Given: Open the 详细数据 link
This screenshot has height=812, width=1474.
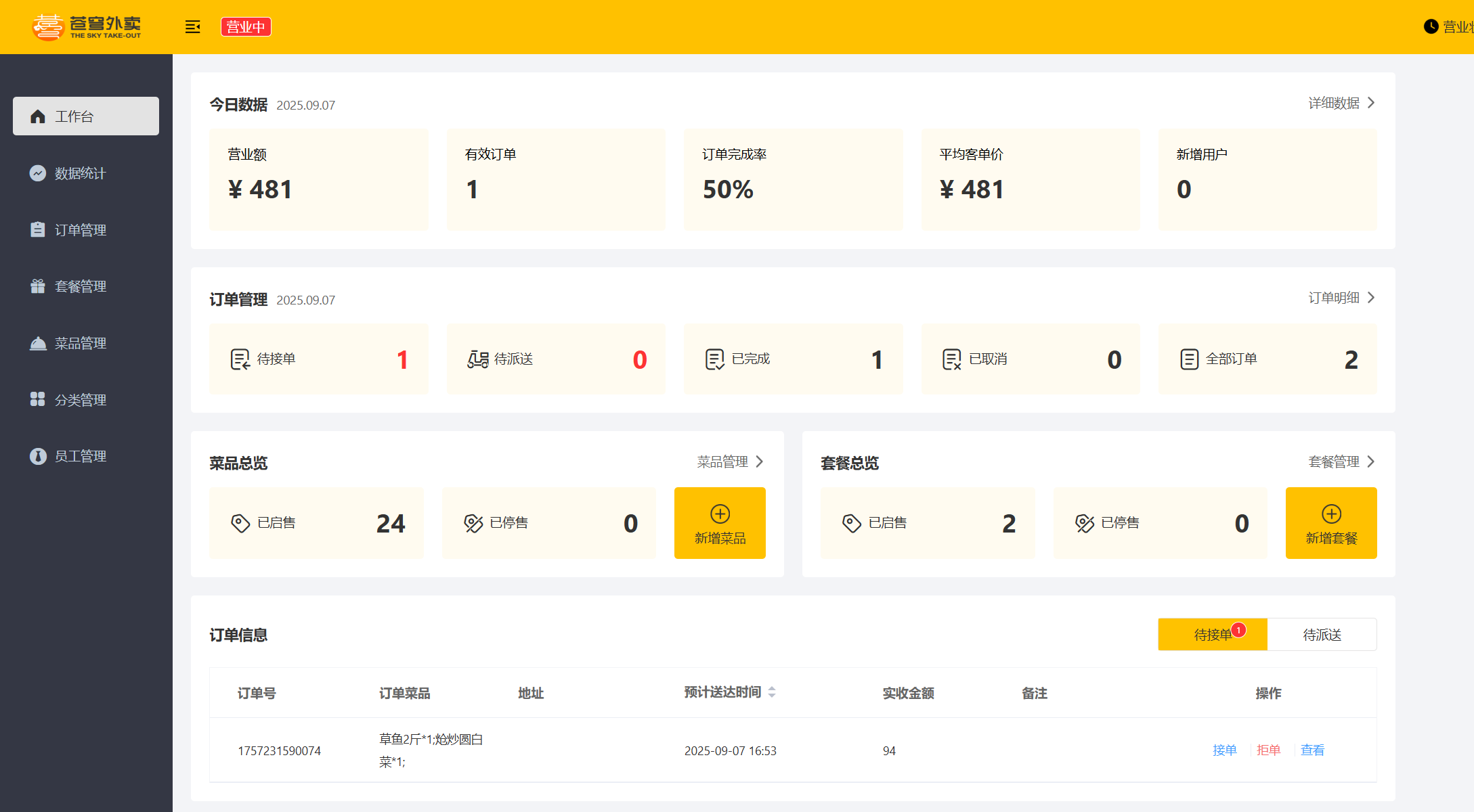Looking at the screenshot, I should [x=1334, y=103].
